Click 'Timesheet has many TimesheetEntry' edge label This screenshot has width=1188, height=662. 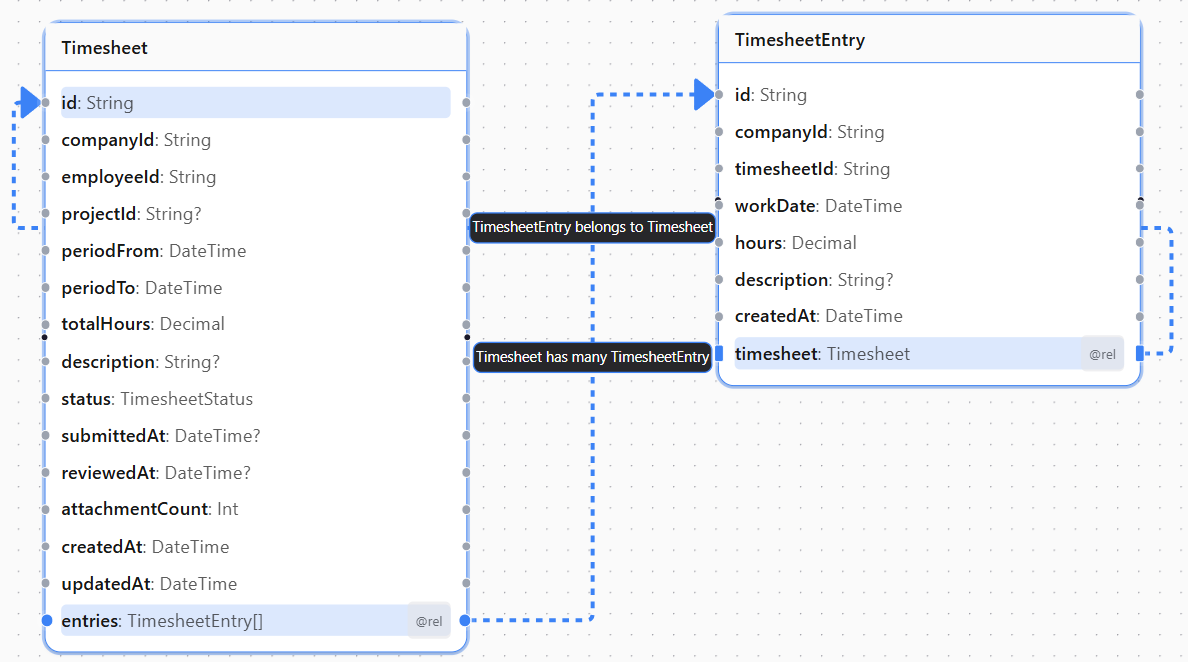592,357
